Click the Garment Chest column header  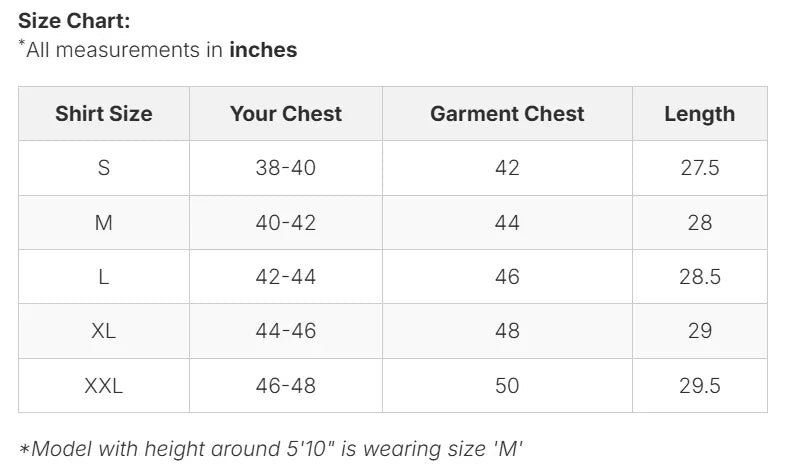point(507,114)
